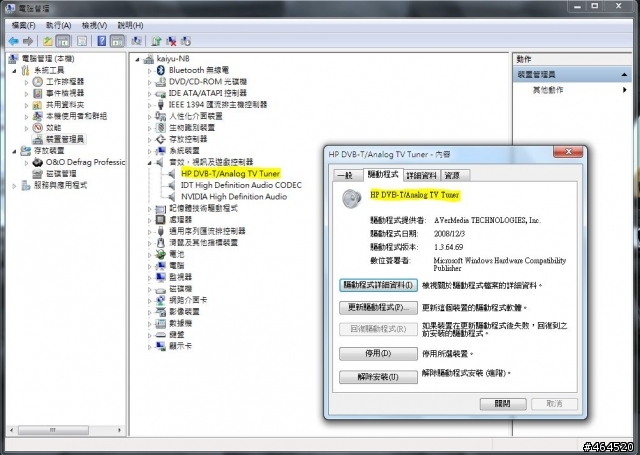
Task: Collapse the kaiyu-NB computer root node
Action: click(138, 60)
